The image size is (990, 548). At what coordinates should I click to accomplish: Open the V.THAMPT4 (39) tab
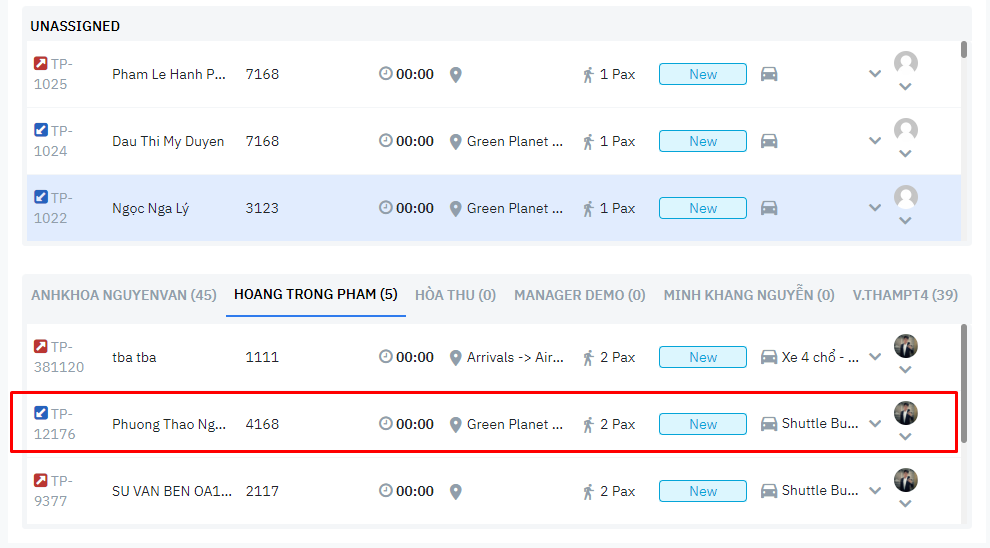(x=905, y=295)
